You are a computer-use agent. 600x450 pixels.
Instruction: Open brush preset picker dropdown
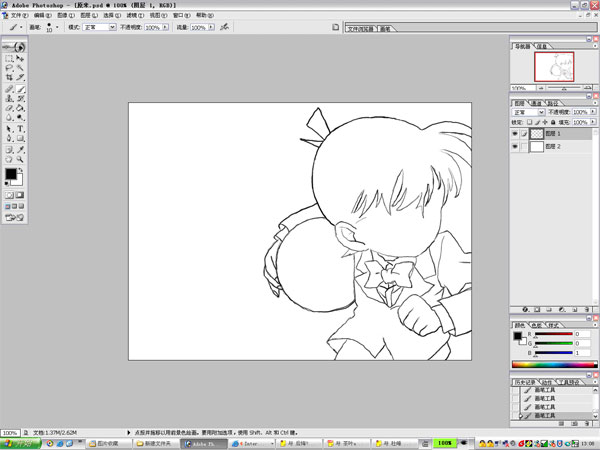click(57, 27)
